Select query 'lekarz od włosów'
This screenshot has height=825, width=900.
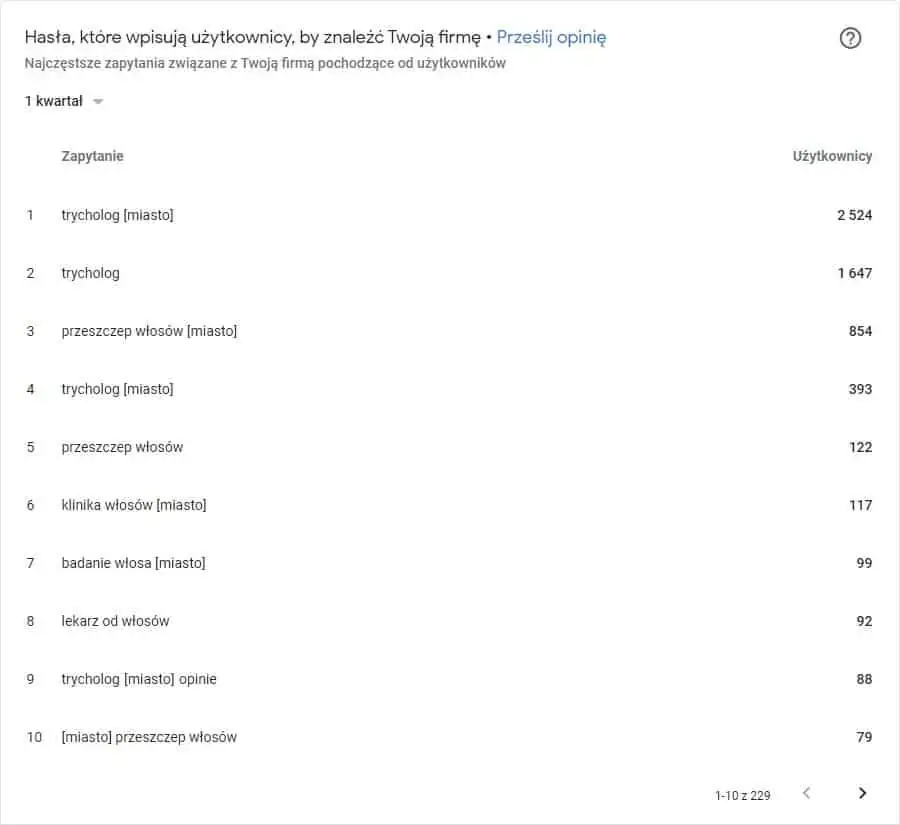[115, 621]
